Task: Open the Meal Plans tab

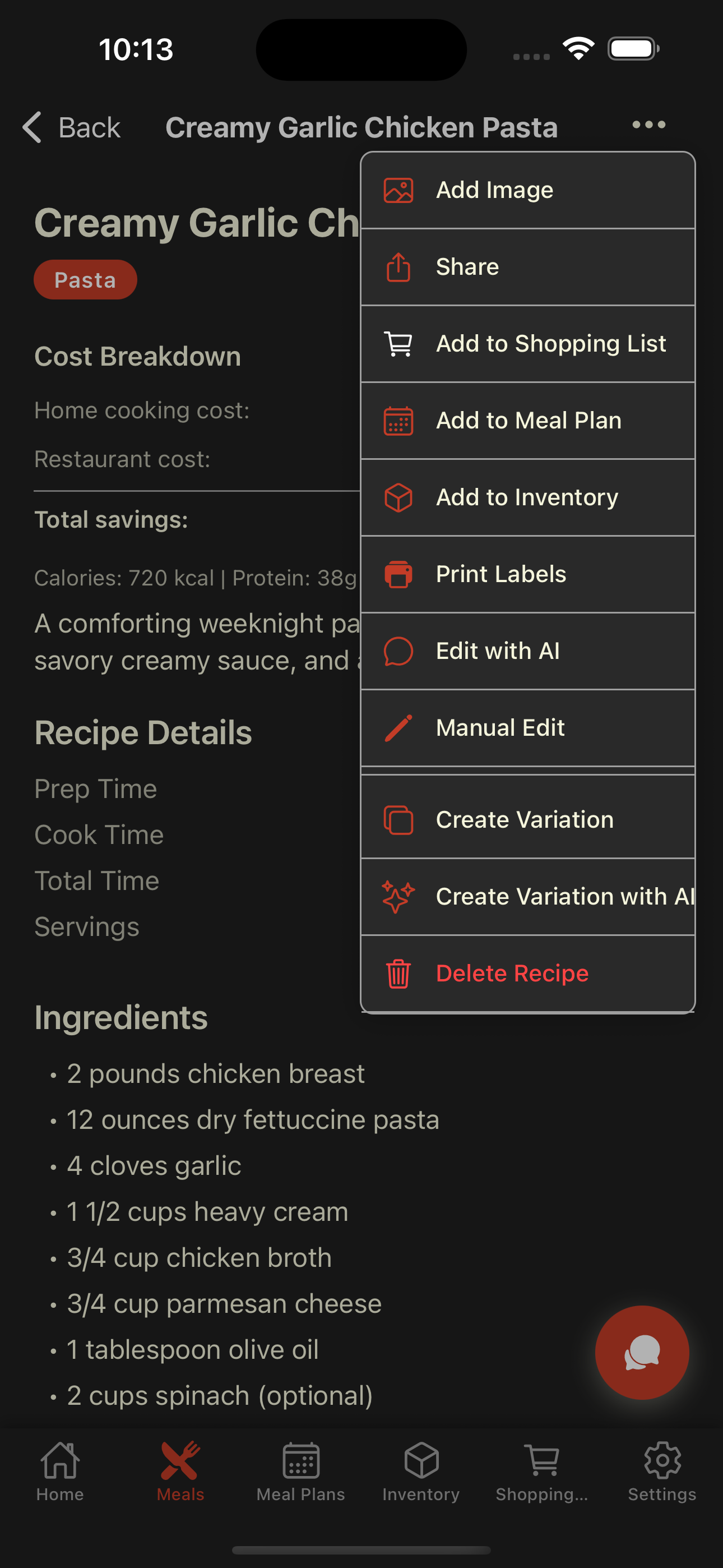Action: [x=300, y=1470]
